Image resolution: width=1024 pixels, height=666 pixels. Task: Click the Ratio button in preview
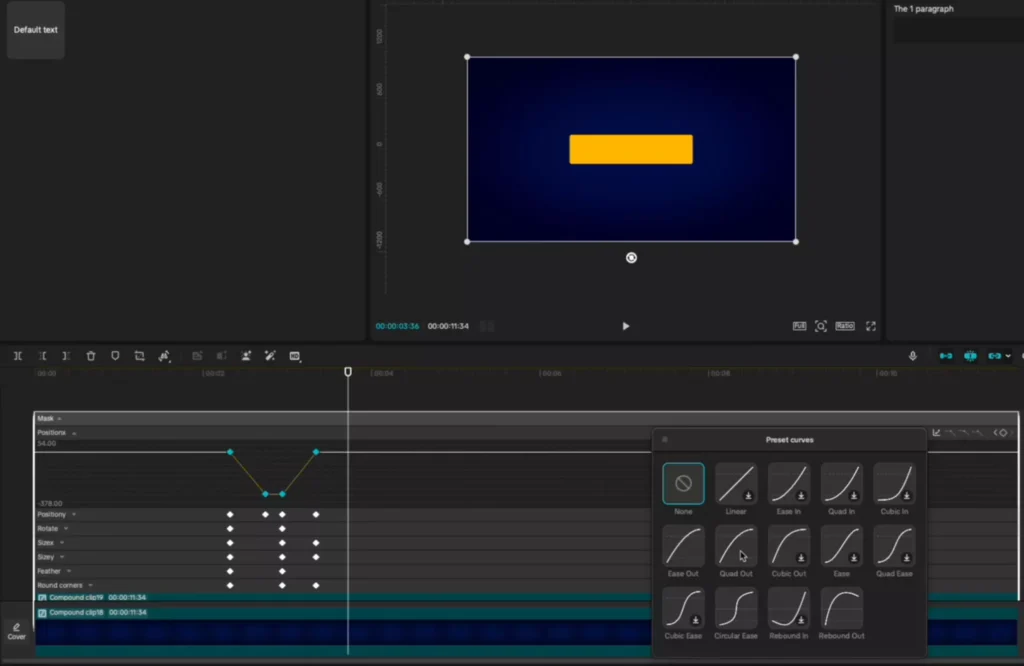point(845,326)
